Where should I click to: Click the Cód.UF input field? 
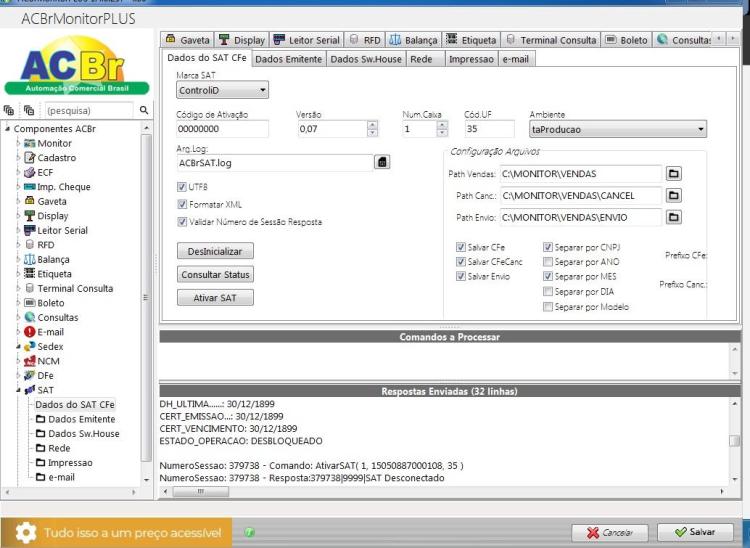(489, 129)
